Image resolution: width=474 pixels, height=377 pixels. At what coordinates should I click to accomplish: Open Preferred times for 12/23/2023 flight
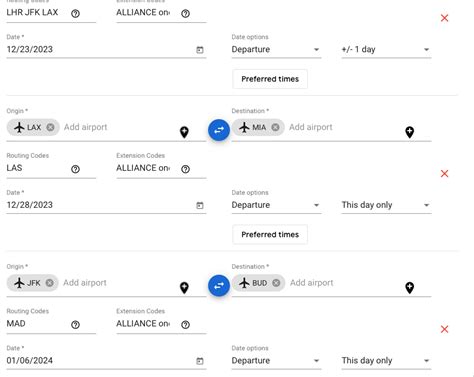pos(270,79)
